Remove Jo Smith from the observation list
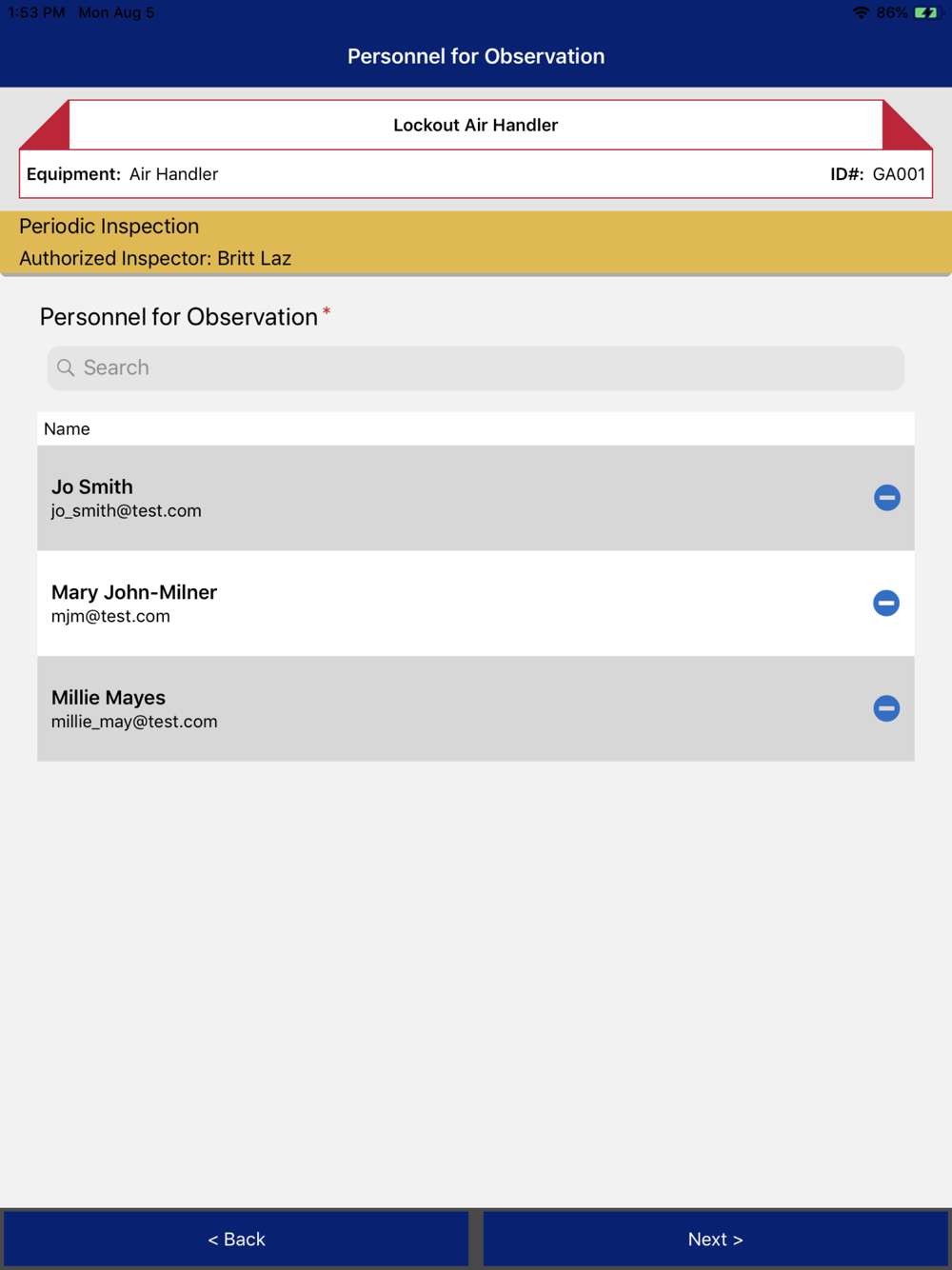This screenshot has width=952, height=1270. (886, 498)
